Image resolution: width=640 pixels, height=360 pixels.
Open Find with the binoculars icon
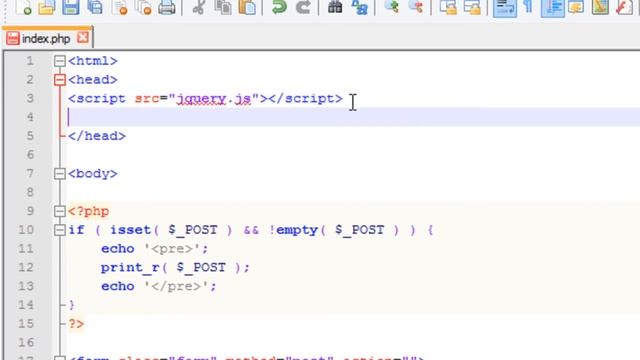(335, 7)
